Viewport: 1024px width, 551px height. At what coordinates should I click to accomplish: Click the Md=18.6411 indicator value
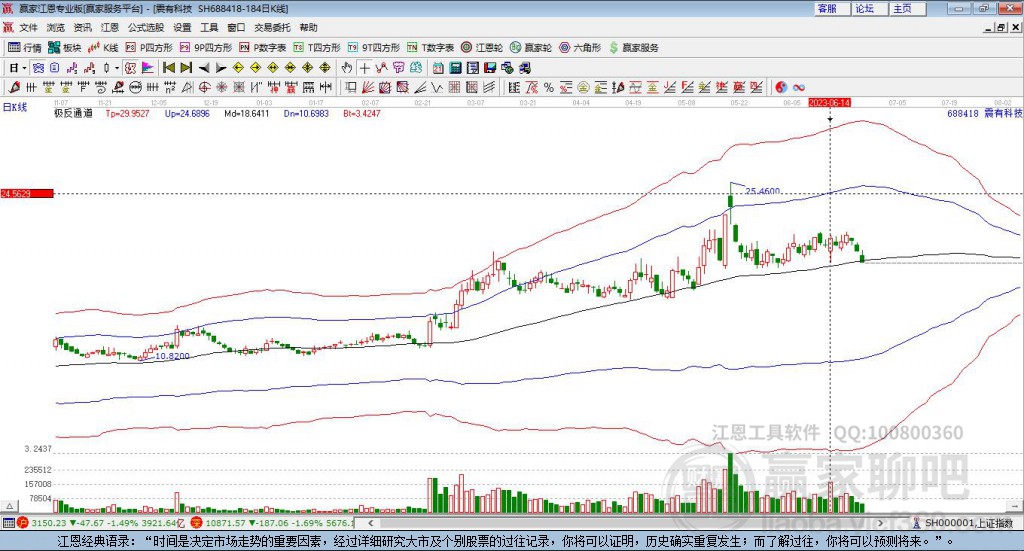(247, 113)
